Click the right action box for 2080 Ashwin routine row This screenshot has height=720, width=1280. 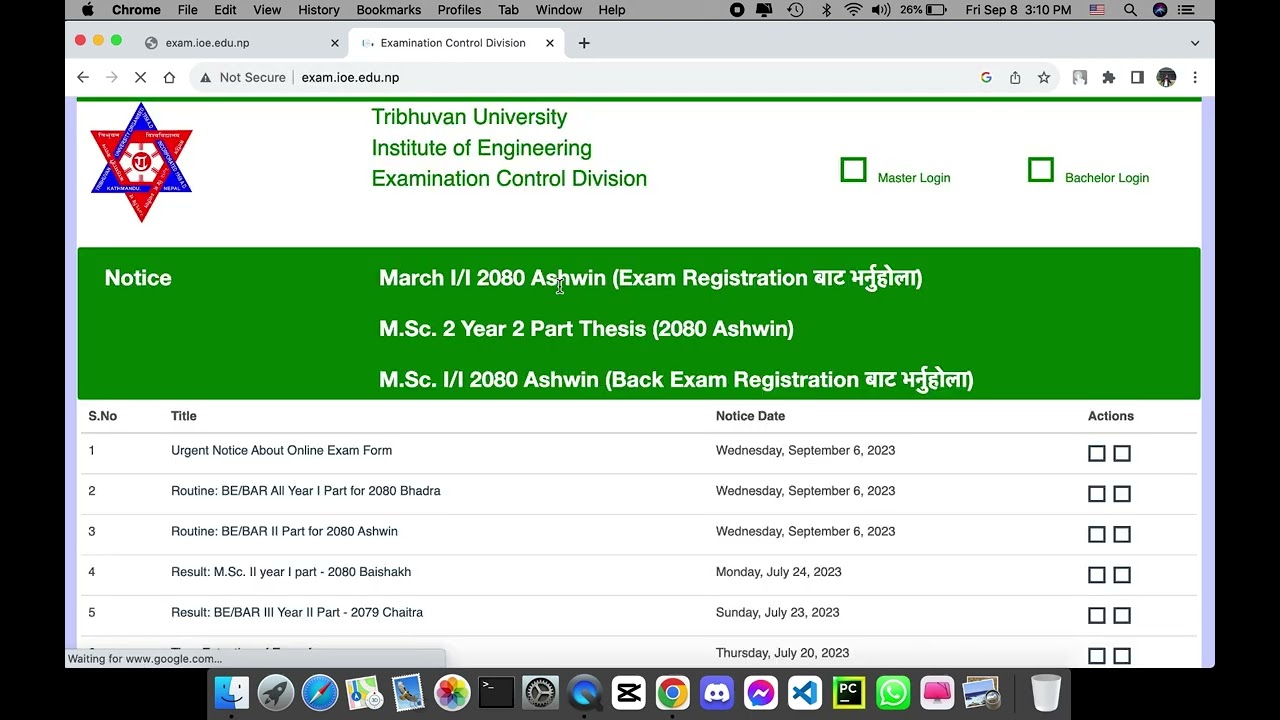pyautogui.click(x=1122, y=534)
